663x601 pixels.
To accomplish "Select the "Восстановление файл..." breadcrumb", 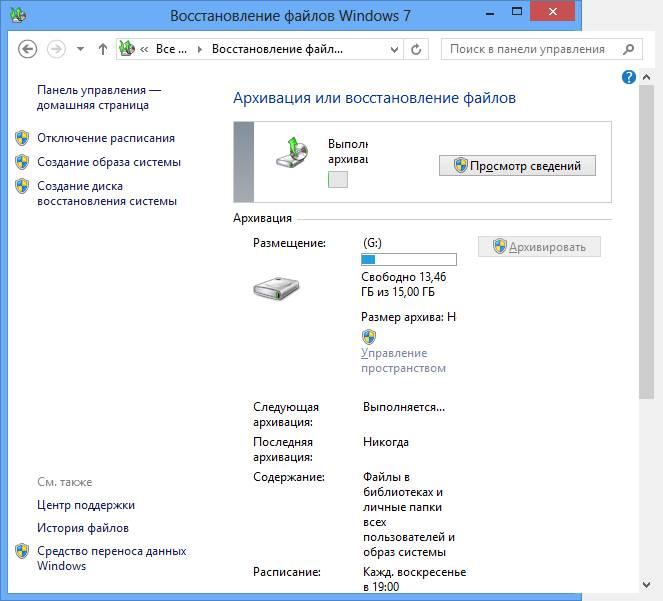I will pos(277,49).
